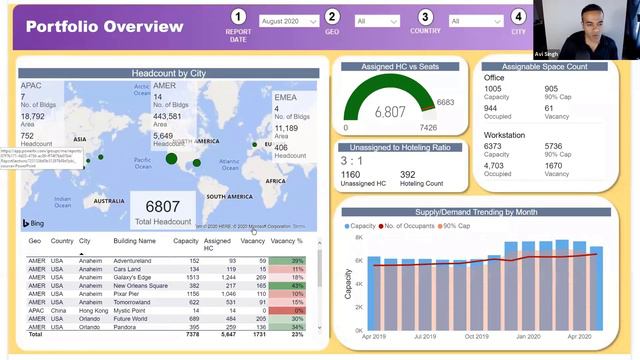Click the Capacity legend marker in trending chart

347,226
